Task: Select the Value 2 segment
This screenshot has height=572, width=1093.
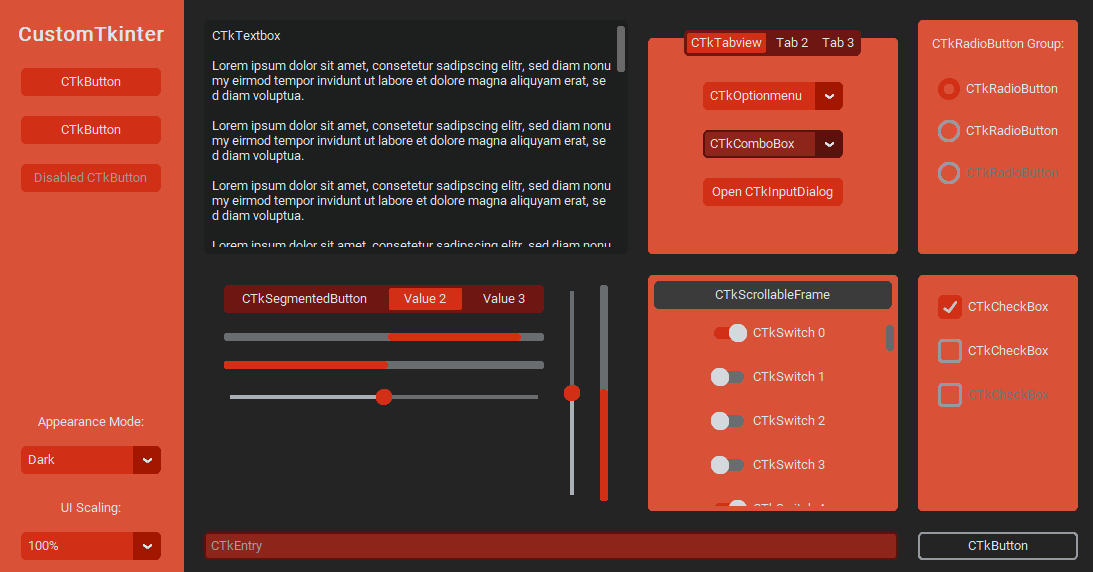Action: (425, 299)
